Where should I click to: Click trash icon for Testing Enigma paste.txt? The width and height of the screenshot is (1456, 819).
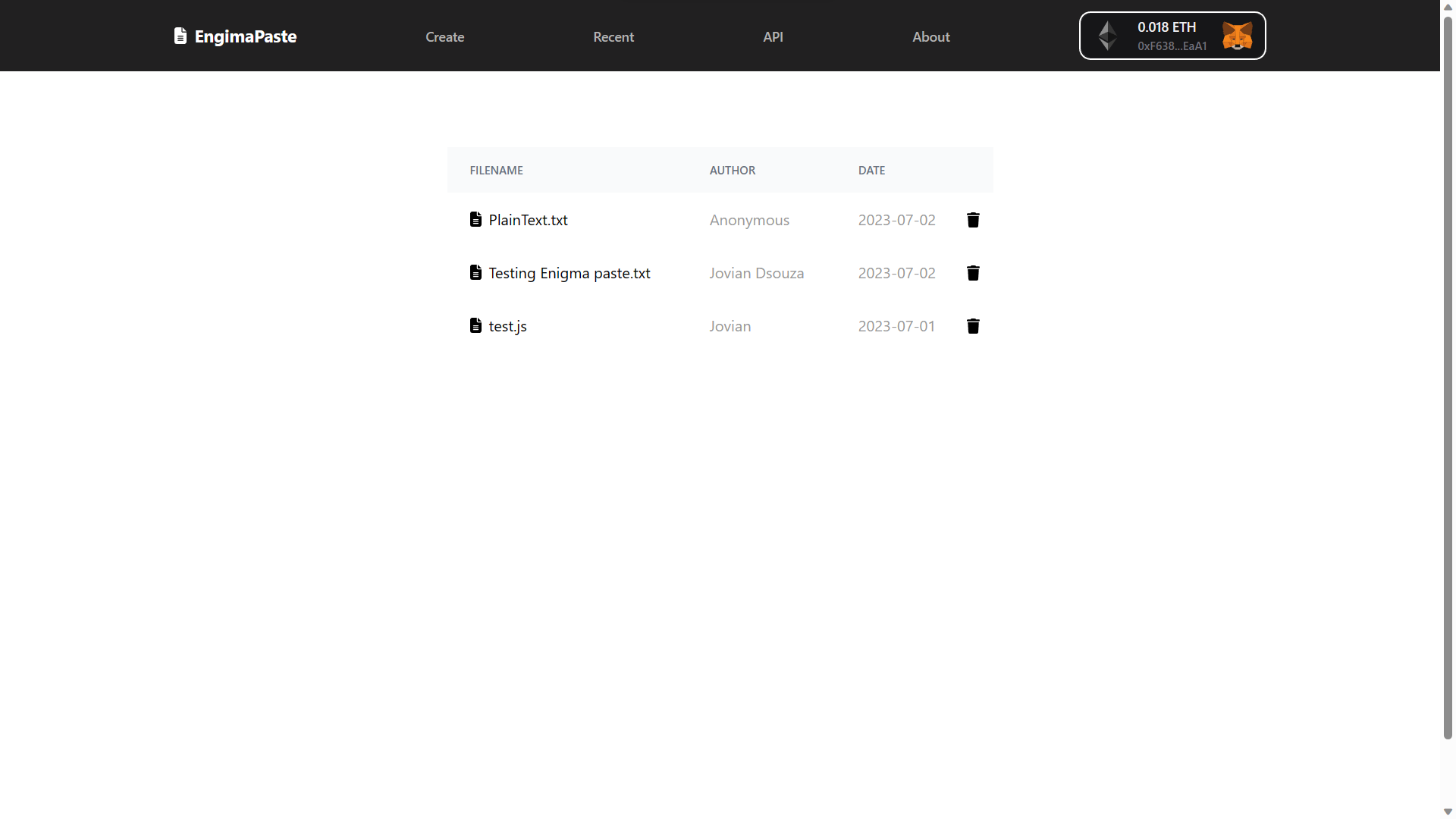click(973, 273)
